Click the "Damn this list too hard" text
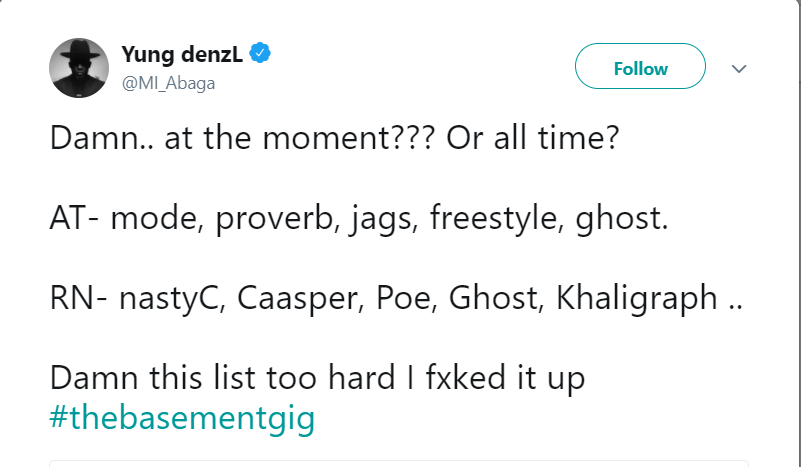This screenshot has width=801, height=467. point(218,379)
